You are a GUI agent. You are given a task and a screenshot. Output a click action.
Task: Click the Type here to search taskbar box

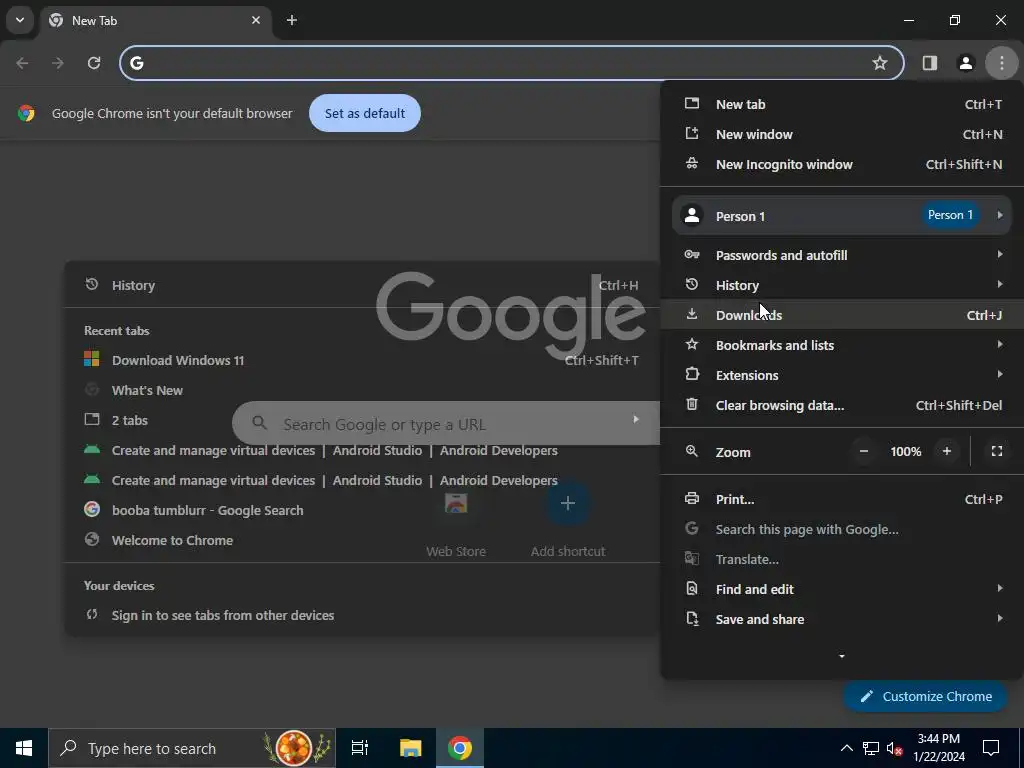pos(192,748)
